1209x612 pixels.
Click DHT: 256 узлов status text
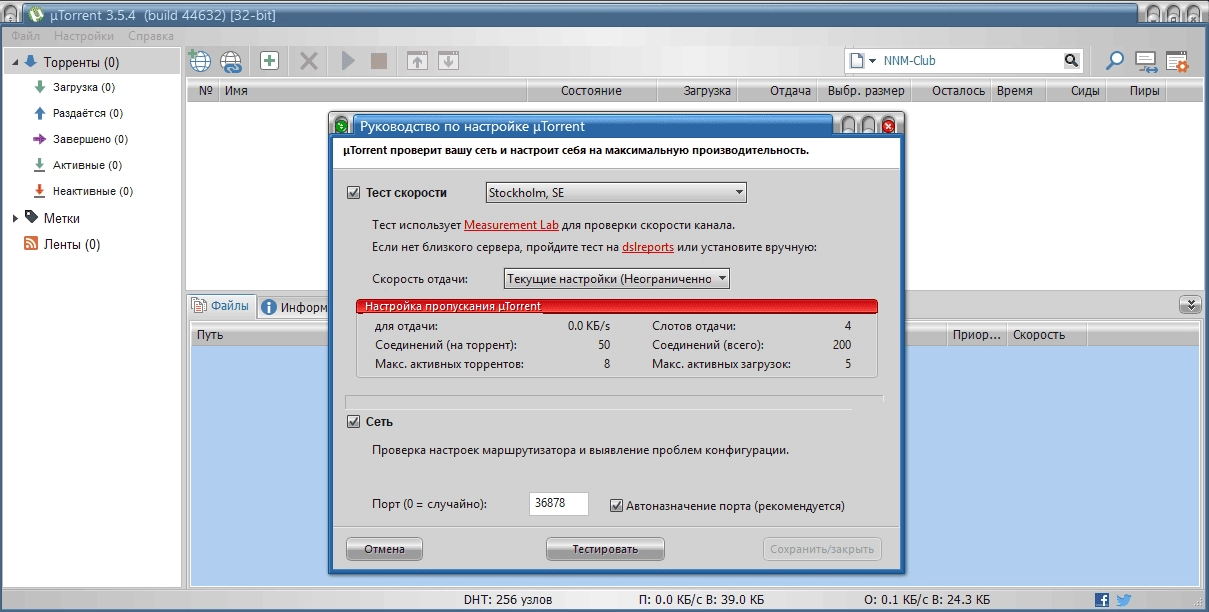(x=509, y=600)
